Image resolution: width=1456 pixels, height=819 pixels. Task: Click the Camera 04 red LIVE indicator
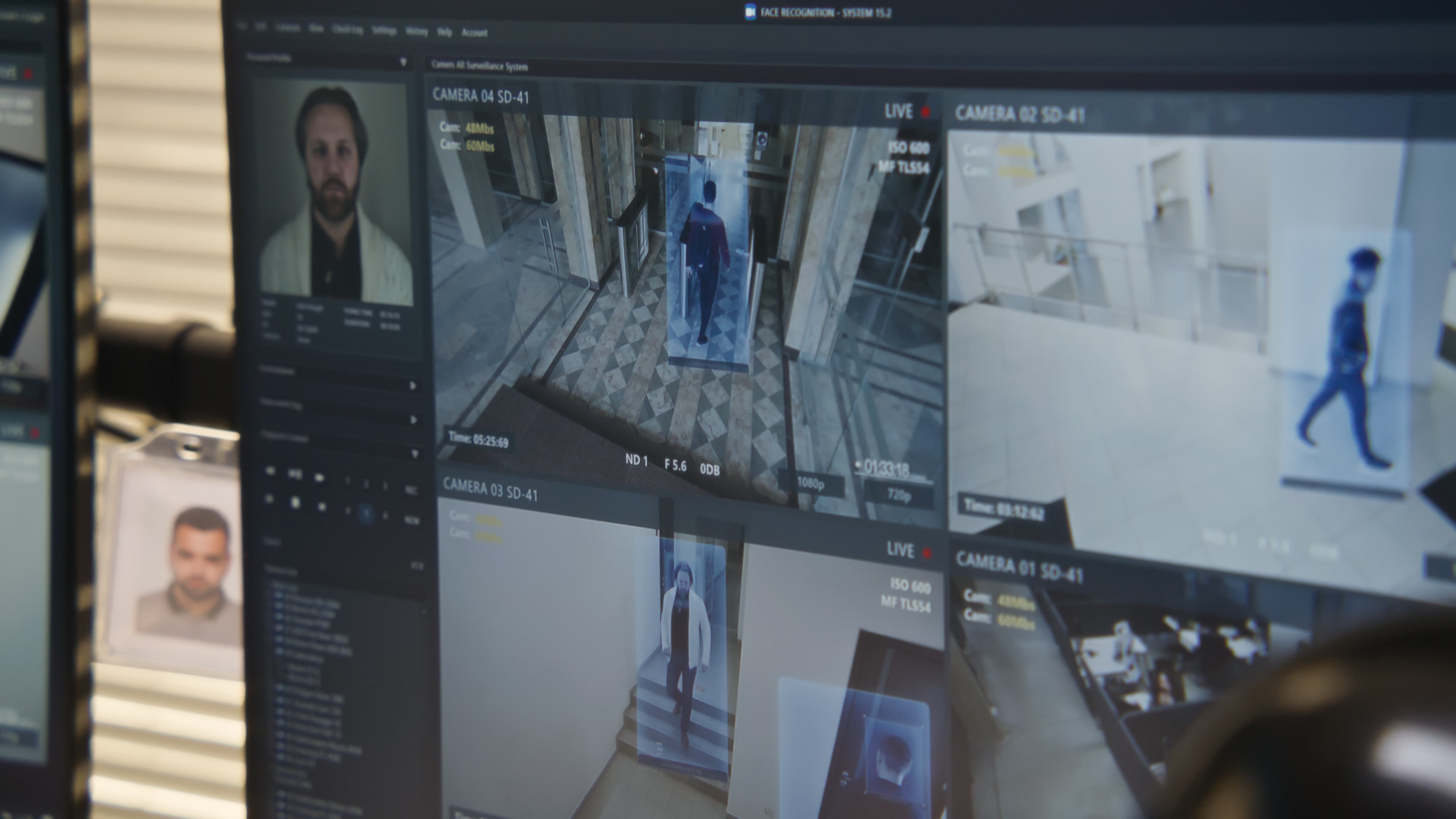(925, 112)
